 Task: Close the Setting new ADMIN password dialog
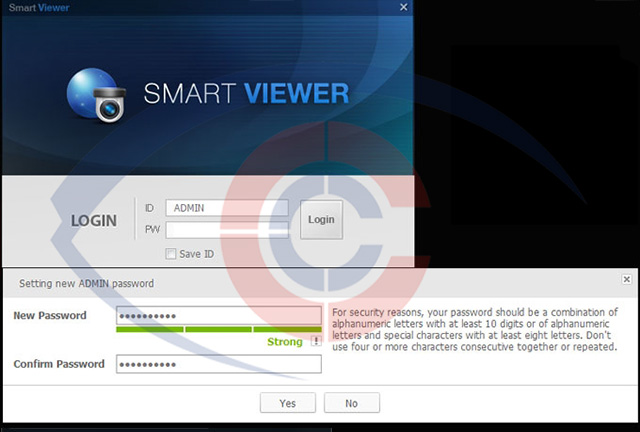pyautogui.click(x=627, y=279)
